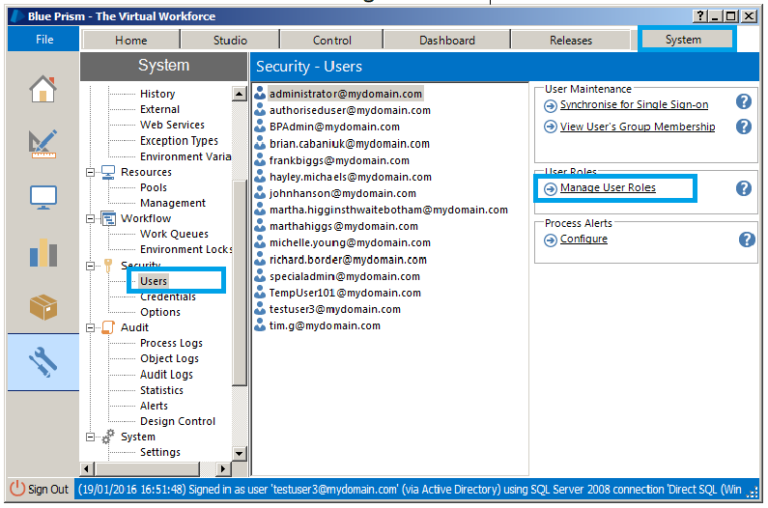This screenshot has height=508, width=768.
Task: Open help for View User's Group Membership
Action: [744, 126]
